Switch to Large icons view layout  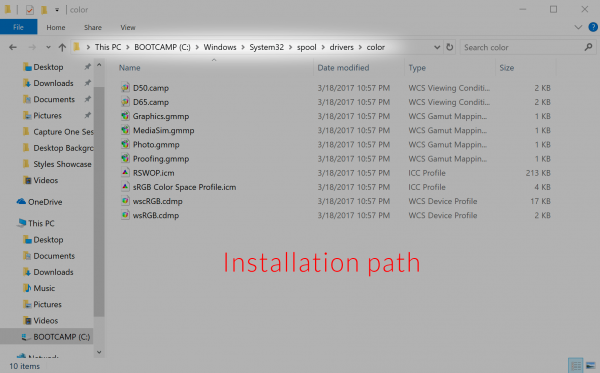(x=591, y=365)
